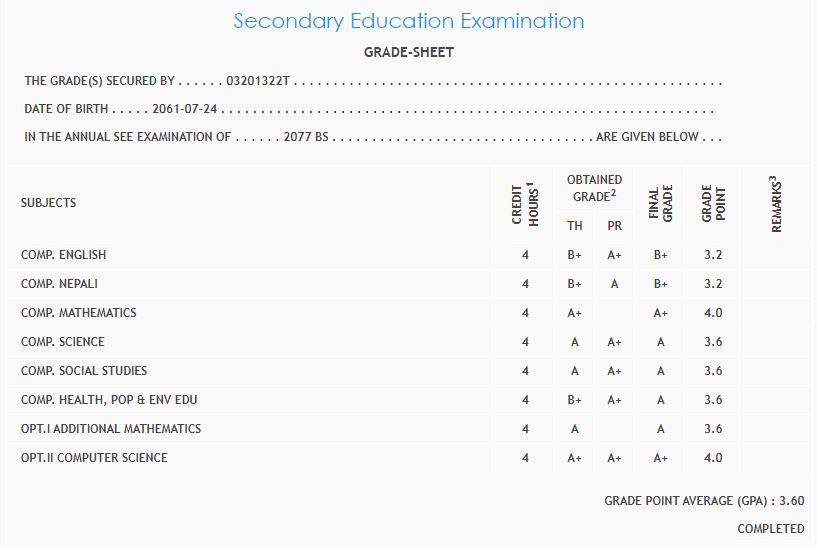This screenshot has width=817, height=547.
Task: Click the OBTAINED GRADE column header
Action: click(594, 188)
